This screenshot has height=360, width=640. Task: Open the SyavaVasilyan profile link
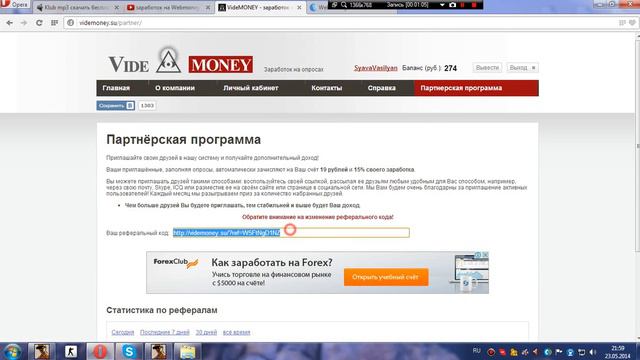pyautogui.click(x=376, y=68)
